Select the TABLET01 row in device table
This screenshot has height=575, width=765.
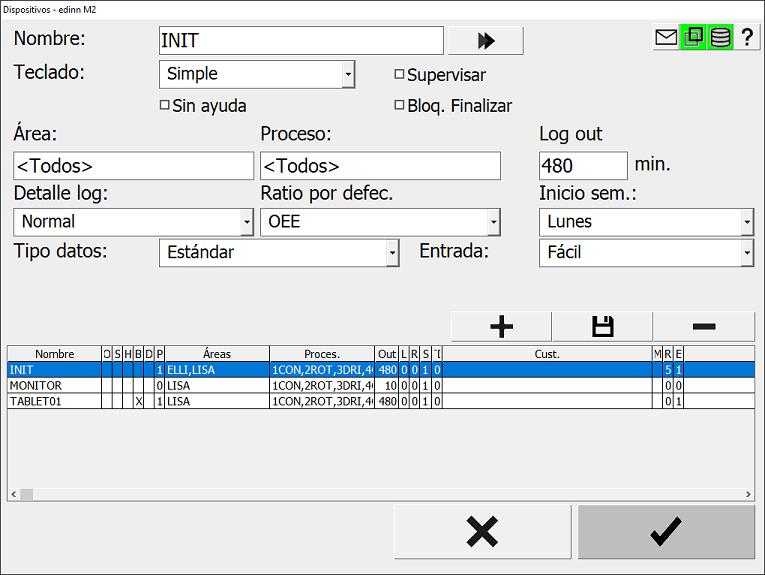(381, 401)
